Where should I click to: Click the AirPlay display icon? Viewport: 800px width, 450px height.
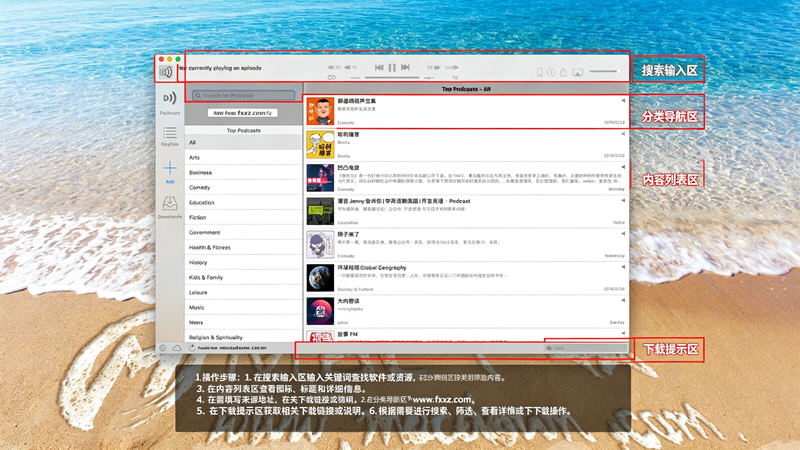coord(577,72)
